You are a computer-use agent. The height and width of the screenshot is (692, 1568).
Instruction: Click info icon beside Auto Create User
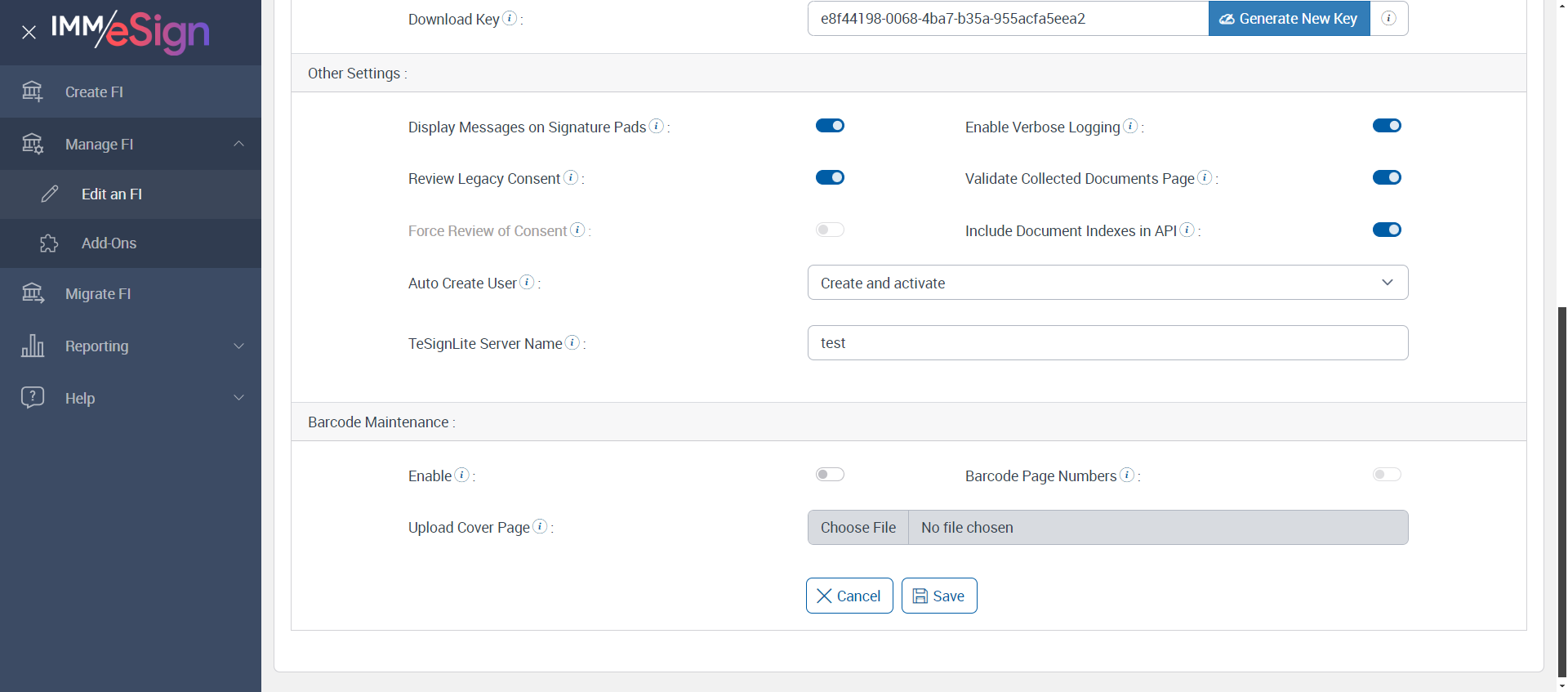[x=528, y=282]
